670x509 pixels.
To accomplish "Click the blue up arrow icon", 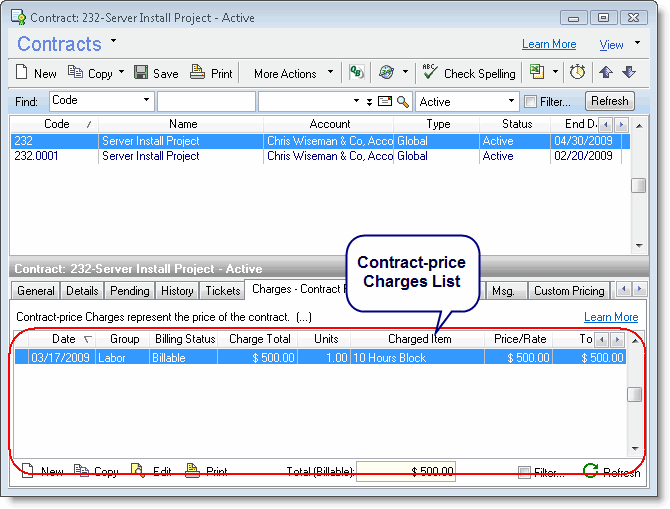I will click(x=607, y=73).
